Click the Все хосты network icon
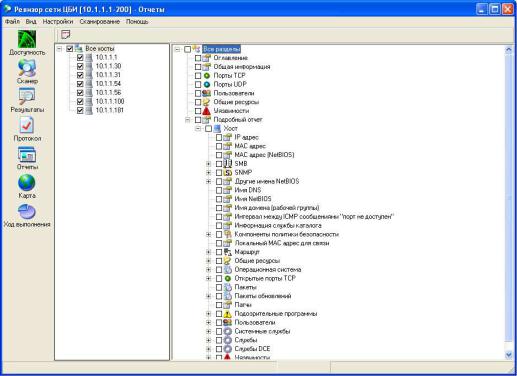Viewport: 517px width, 376px height. pyautogui.click(x=79, y=48)
